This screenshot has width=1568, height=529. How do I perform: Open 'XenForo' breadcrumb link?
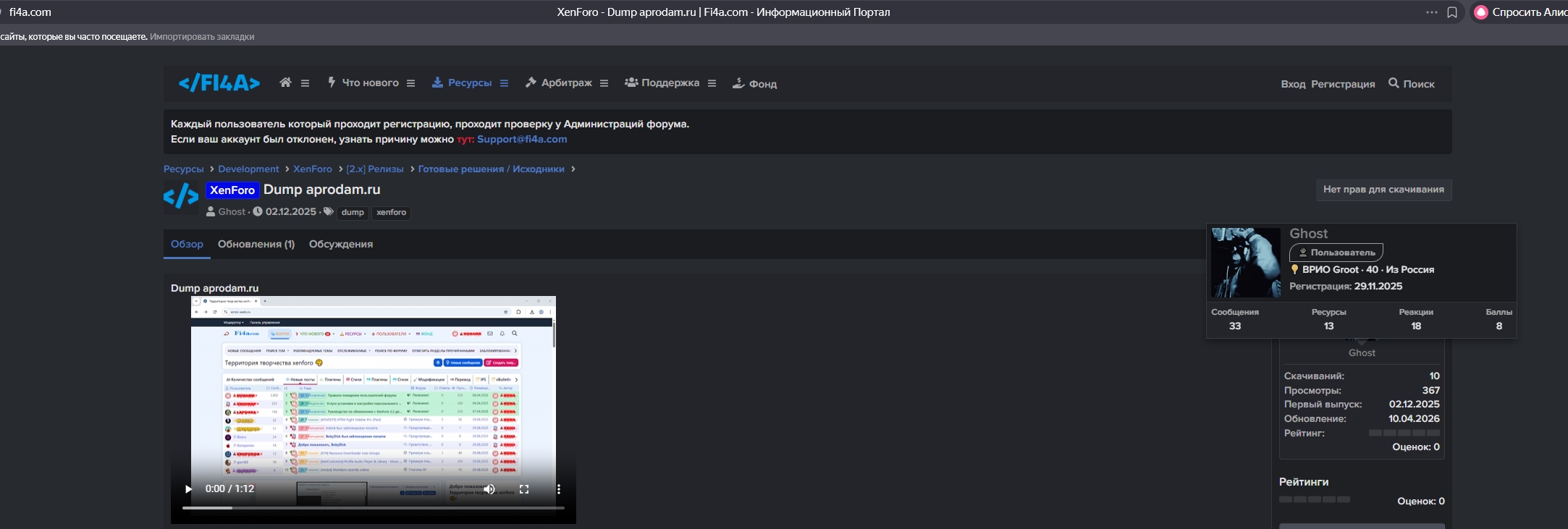[313, 169]
